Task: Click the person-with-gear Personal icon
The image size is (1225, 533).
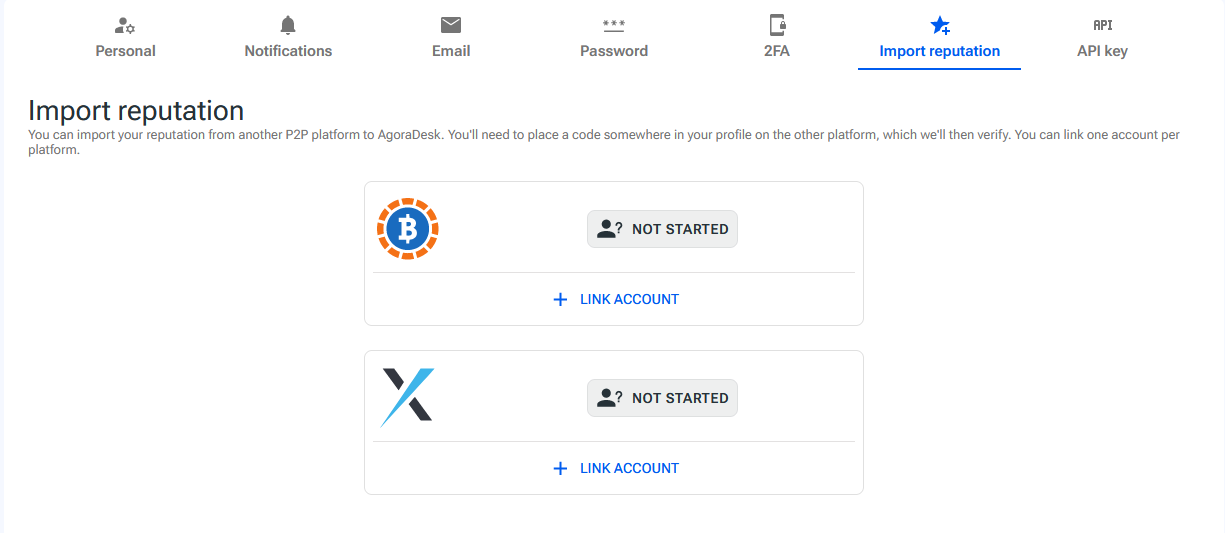Action: tap(125, 26)
